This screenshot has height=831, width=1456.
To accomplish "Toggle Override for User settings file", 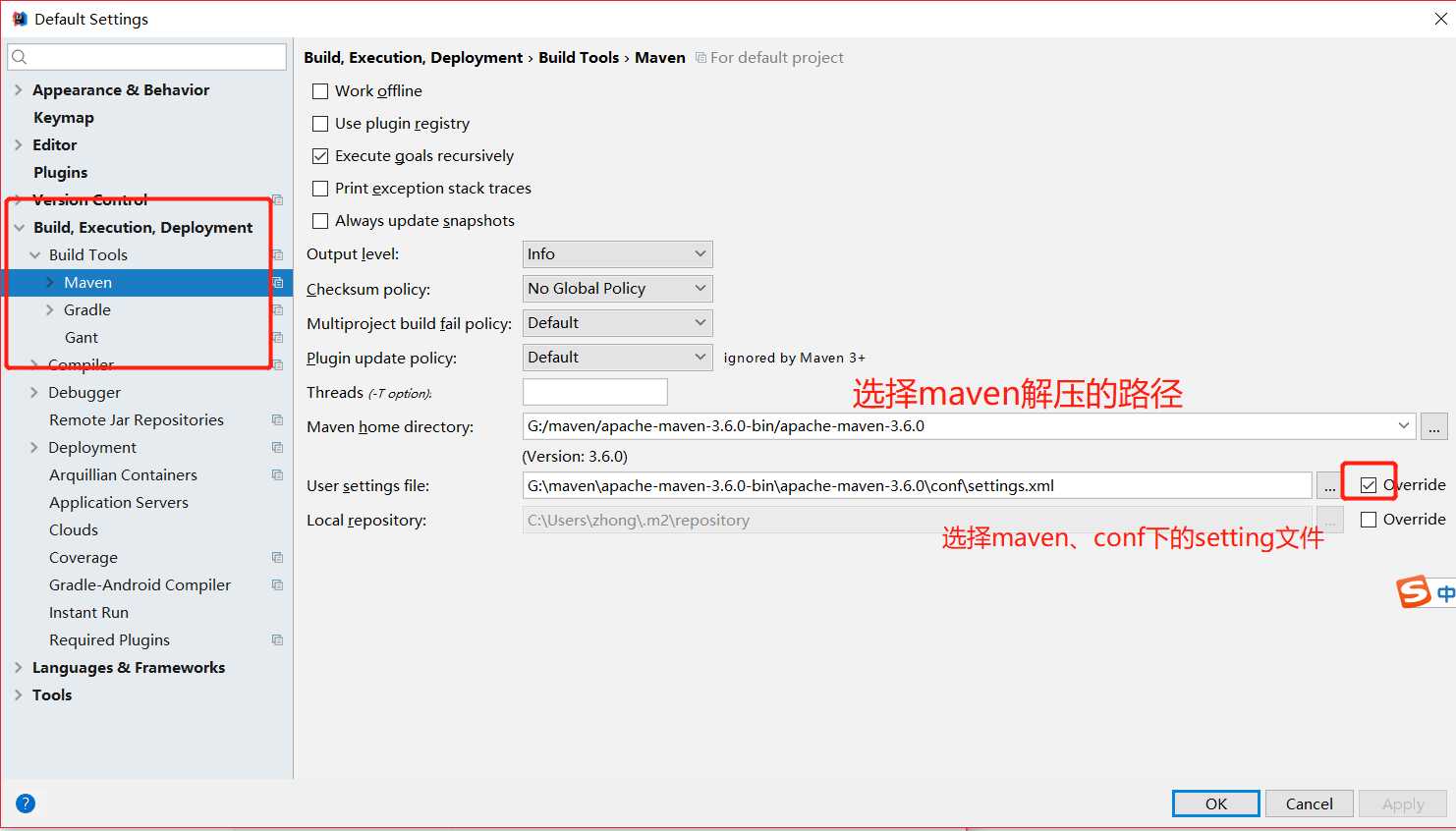I will [x=1369, y=485].
